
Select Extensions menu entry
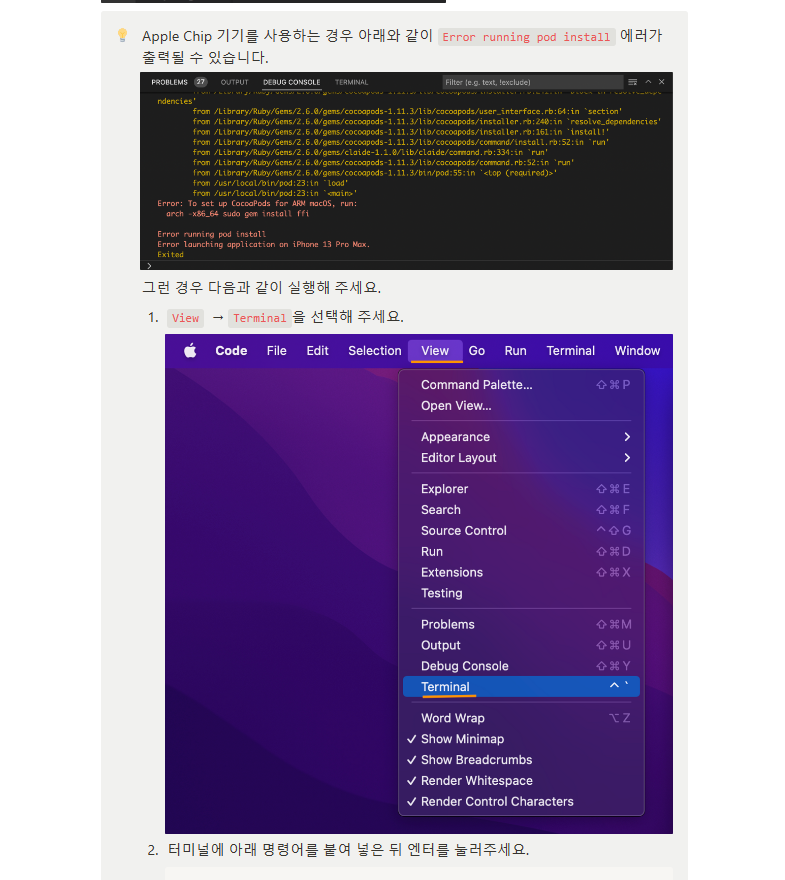(521, 572)
